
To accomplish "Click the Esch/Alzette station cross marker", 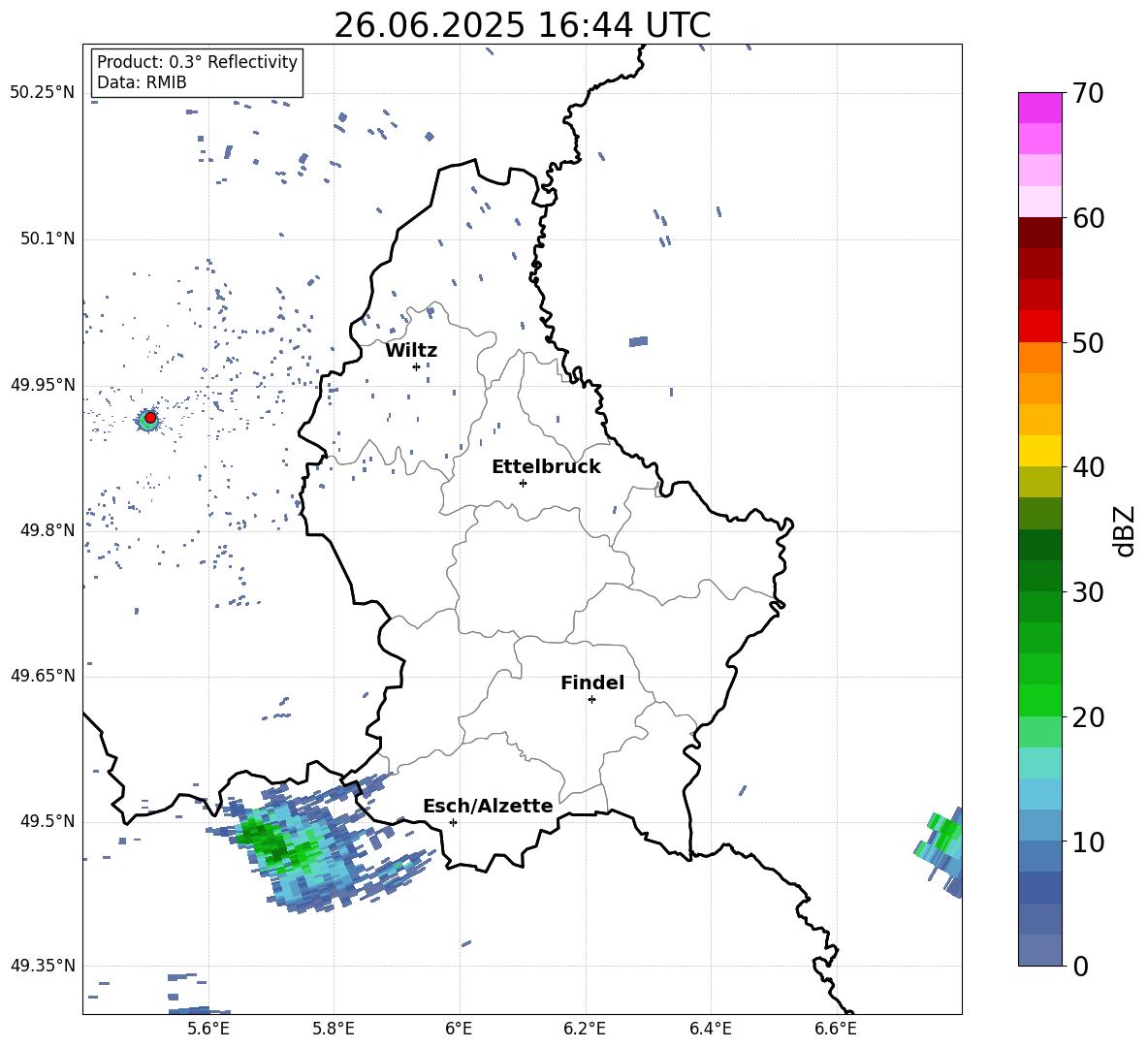I will click(x=453, y=822).
